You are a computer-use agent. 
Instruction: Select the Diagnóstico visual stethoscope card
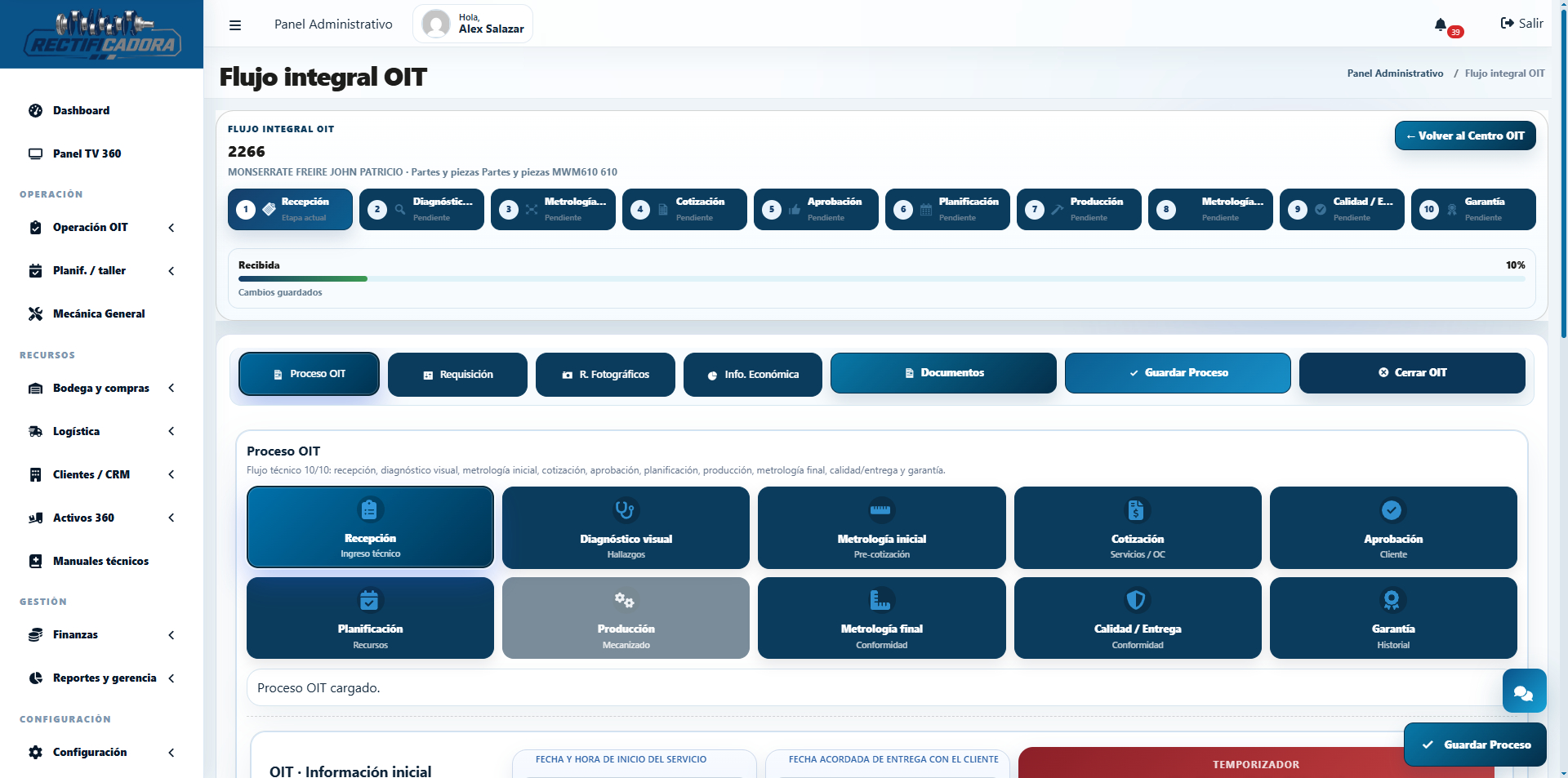tap(626, 527)
